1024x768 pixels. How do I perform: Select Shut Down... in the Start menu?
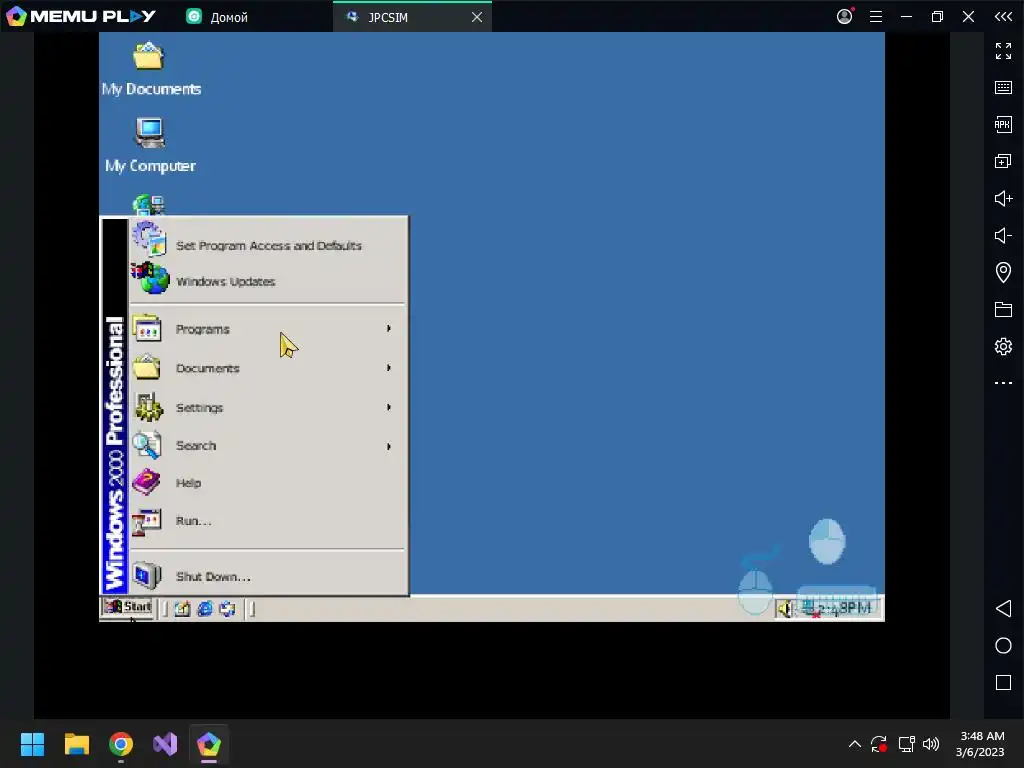pyautogui.click(x=268, y=577)
